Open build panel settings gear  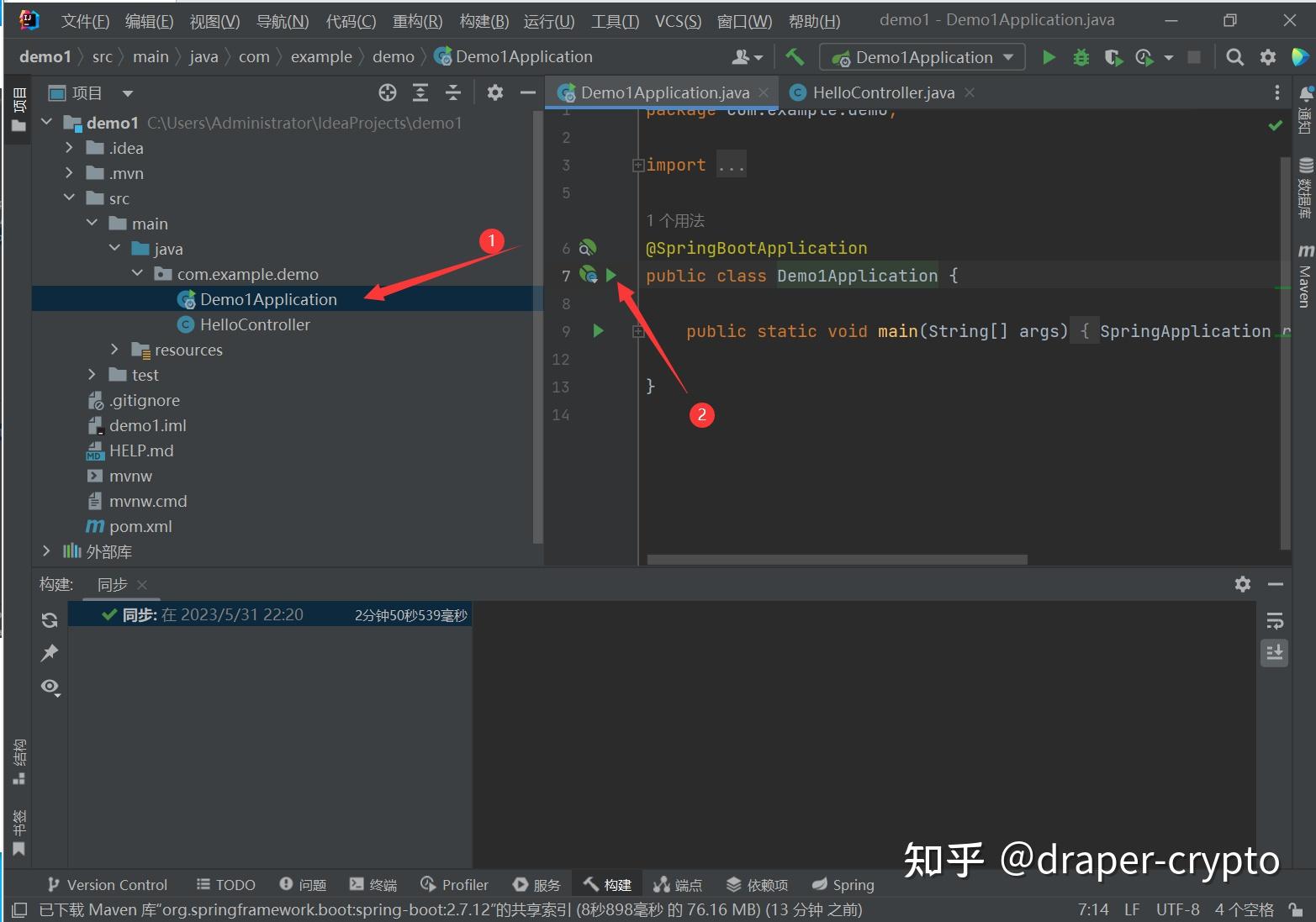(1243, 584)
